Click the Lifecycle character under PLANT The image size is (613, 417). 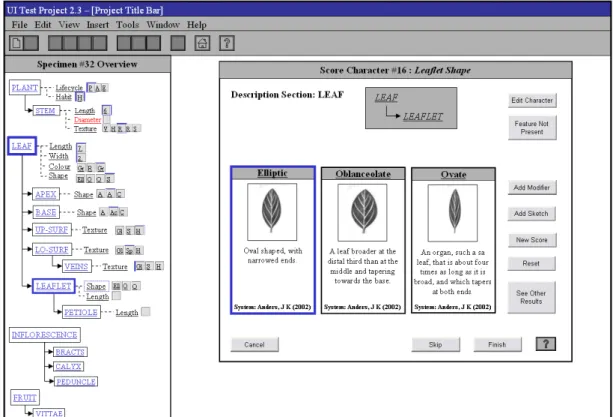coord(69,88)
